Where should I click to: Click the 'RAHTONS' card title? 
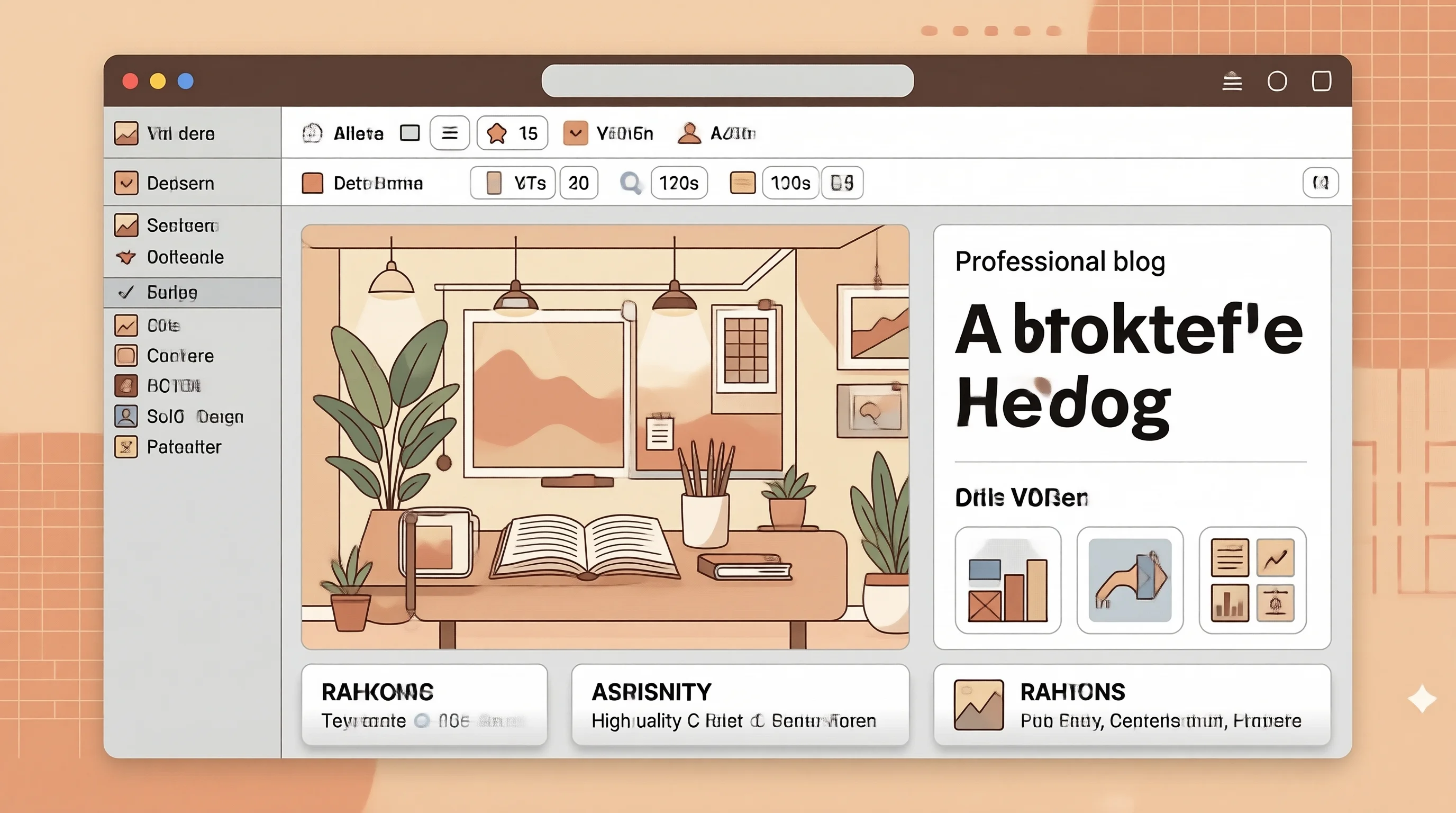1072,692
